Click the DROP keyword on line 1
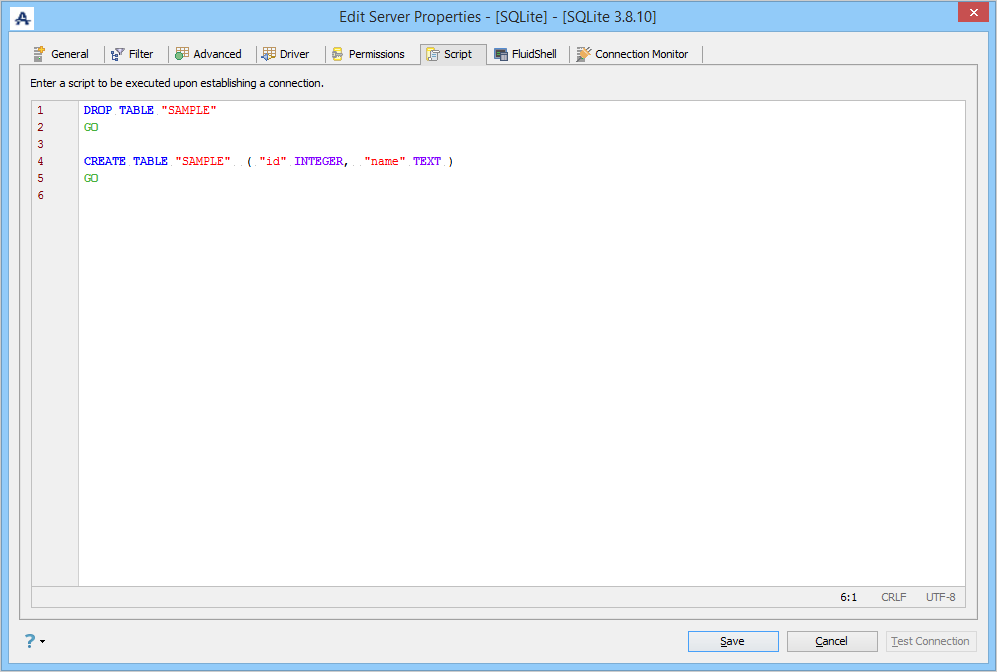This screenshot has width=997, height=672. [x=98, y=110]
